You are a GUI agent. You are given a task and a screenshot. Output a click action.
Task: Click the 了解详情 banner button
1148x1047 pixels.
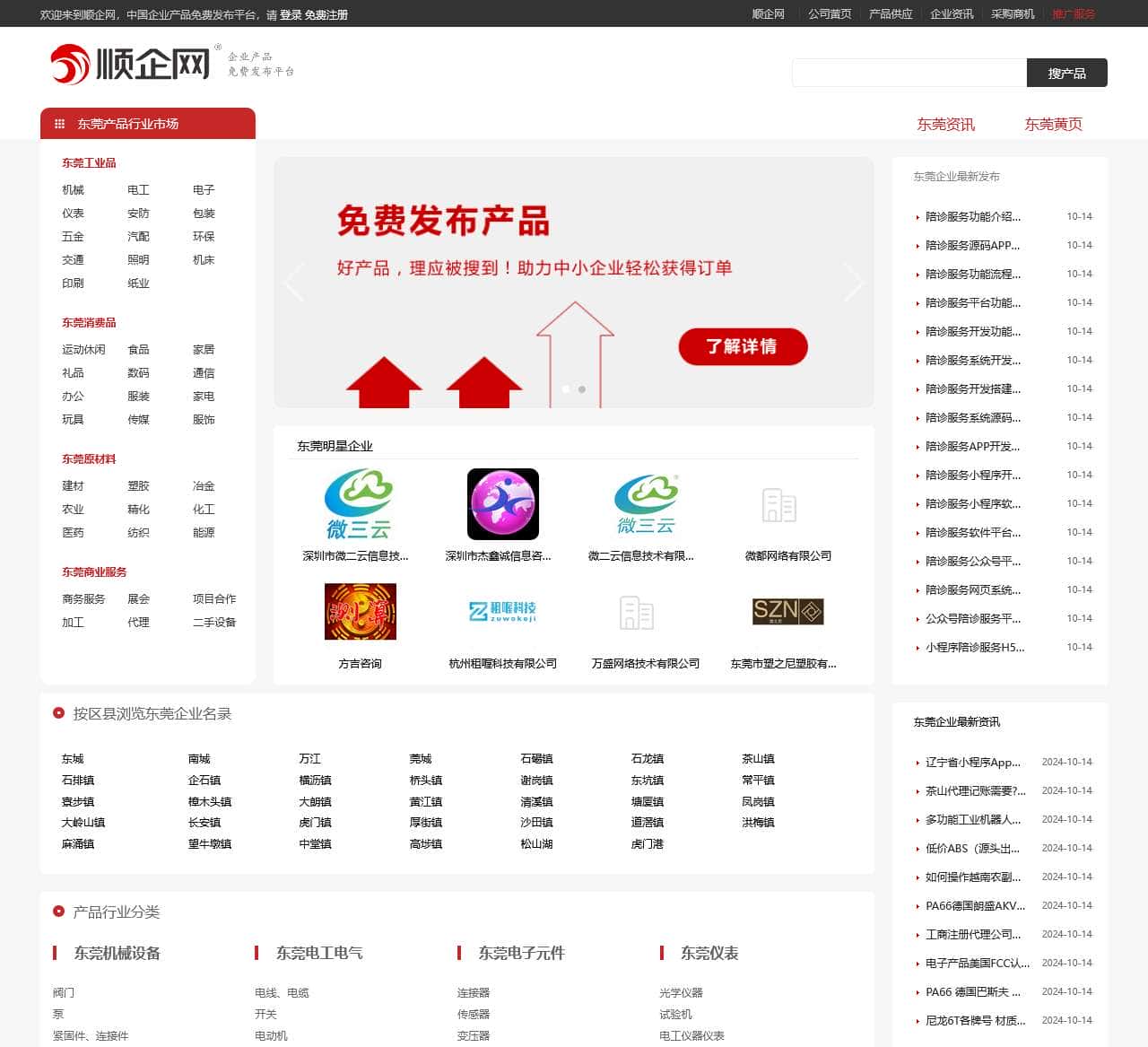coord(743,346)
